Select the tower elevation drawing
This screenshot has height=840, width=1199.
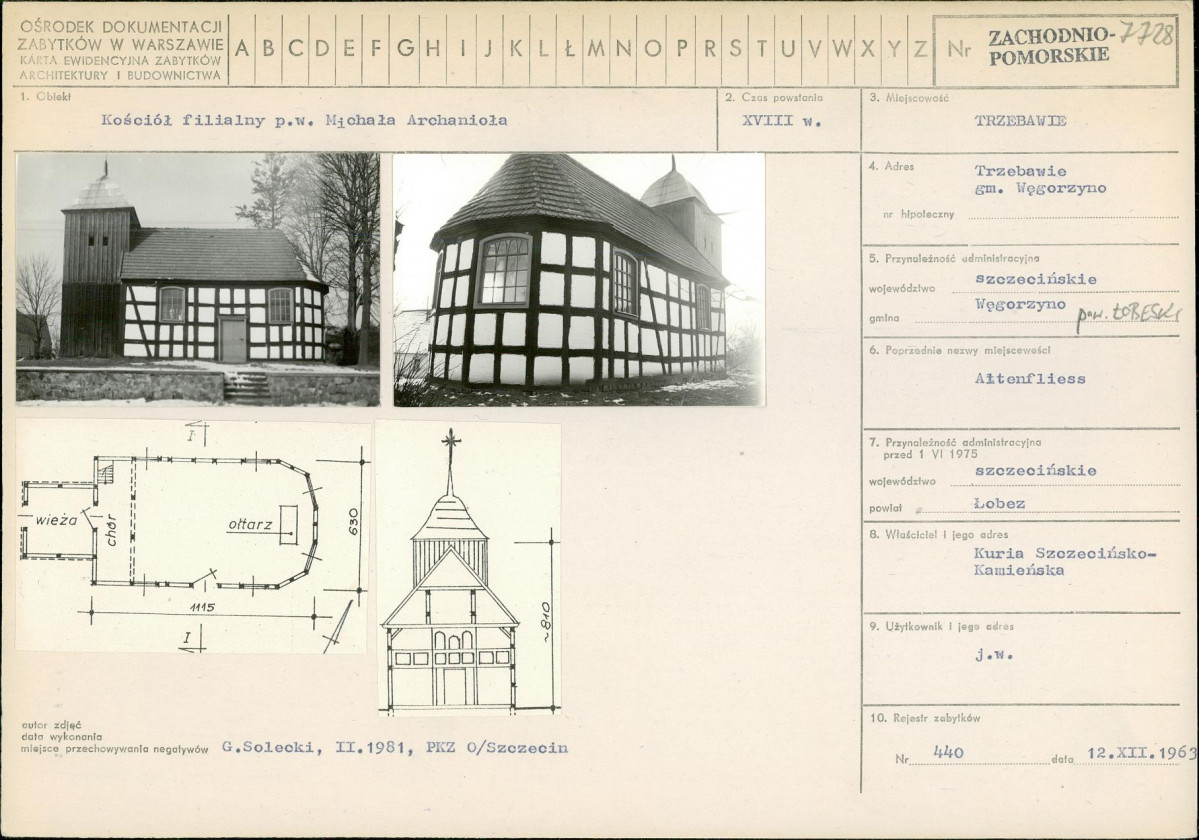pos(468,568)
